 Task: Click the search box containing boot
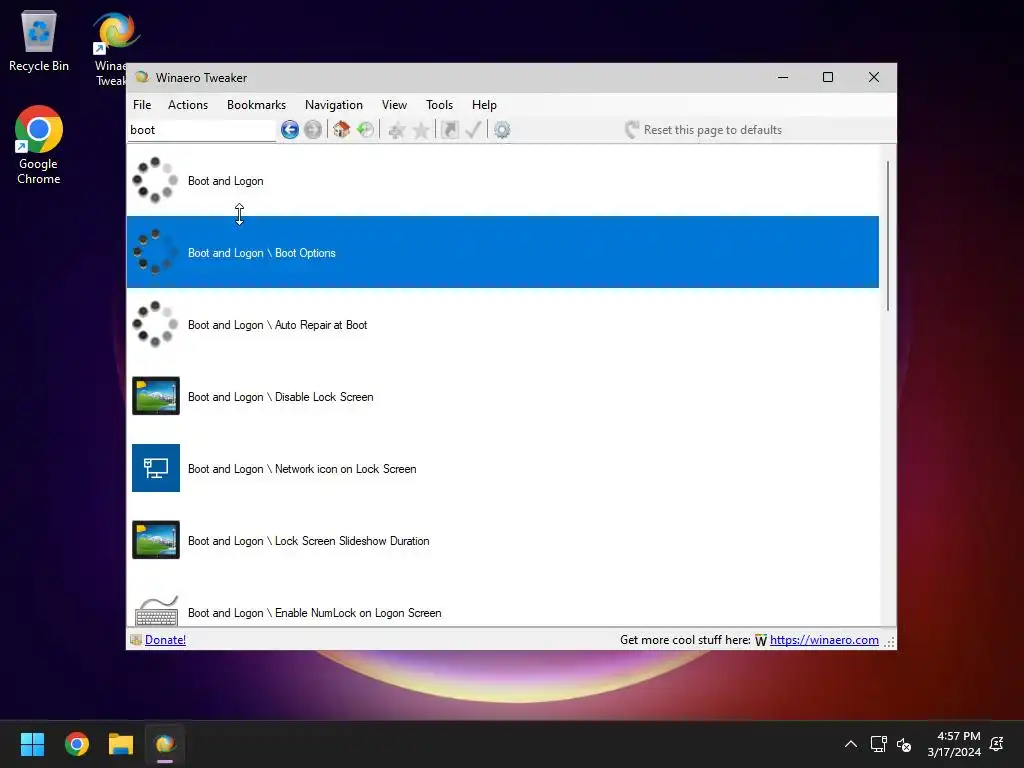click(201, 130)
